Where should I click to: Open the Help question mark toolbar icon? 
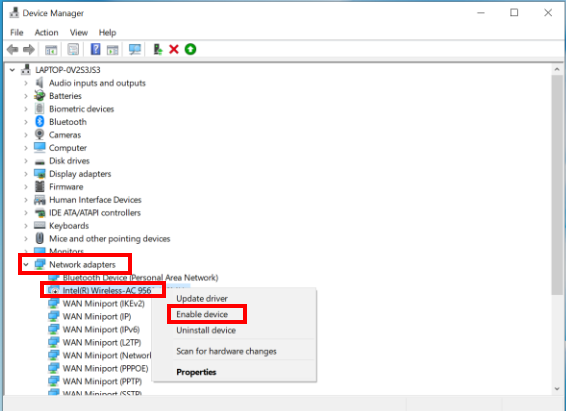click(x=95, y=49)
